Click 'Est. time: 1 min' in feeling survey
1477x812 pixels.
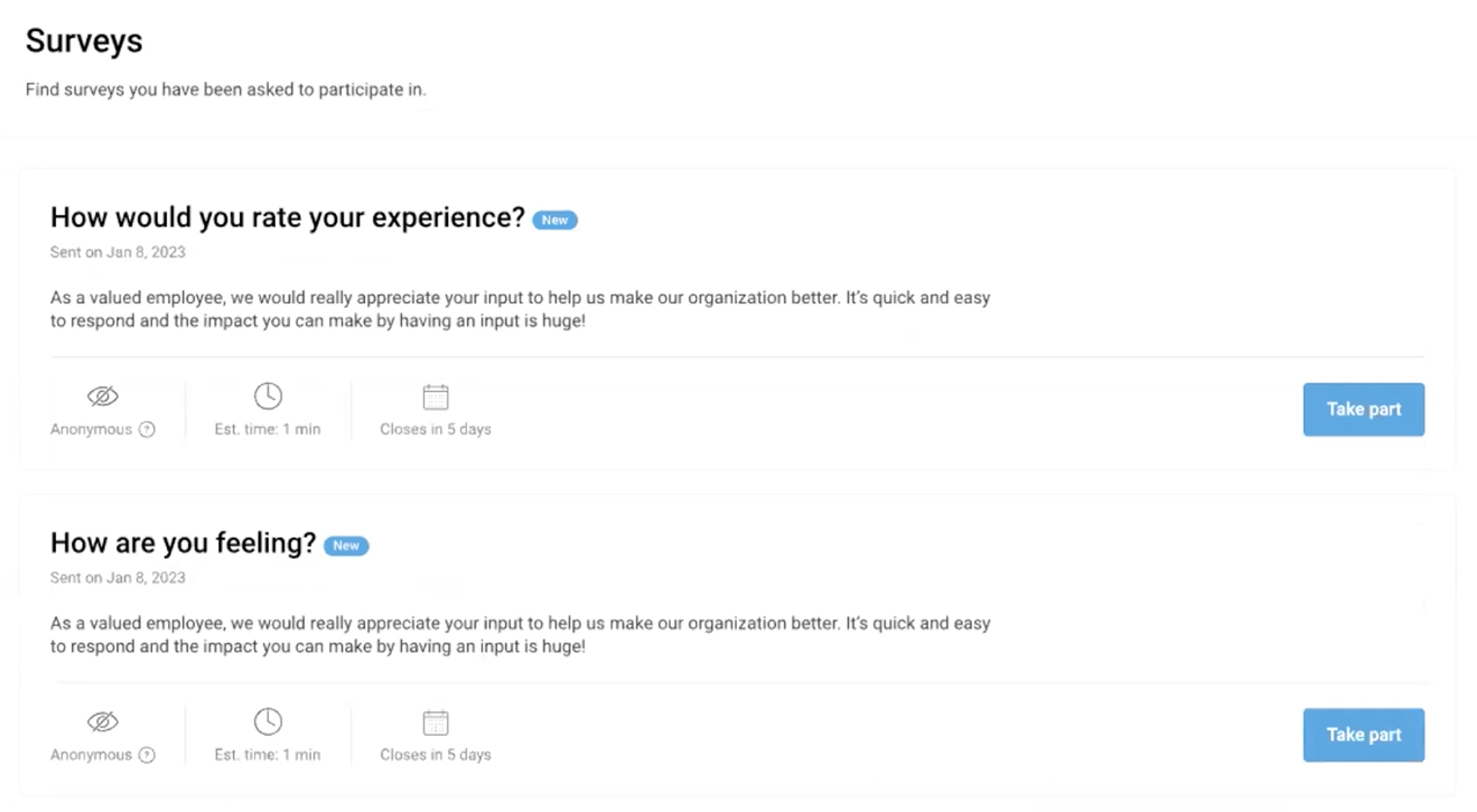pyautogui.click(x=267, y=755)
